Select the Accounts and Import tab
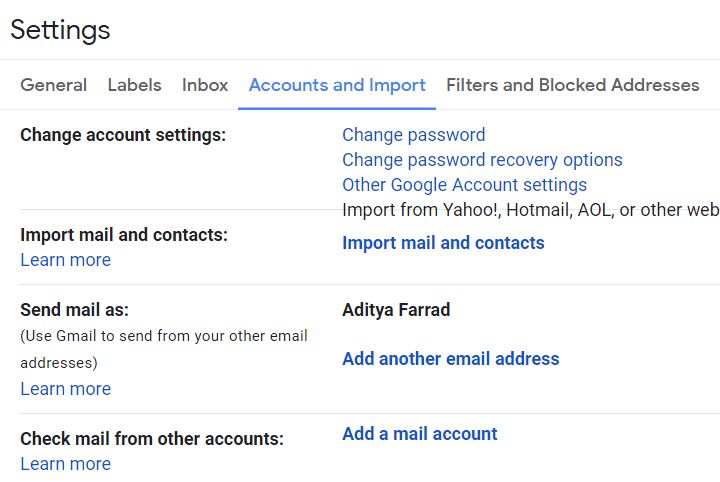Viewport: 720px width, 482px height. [337, 85]
